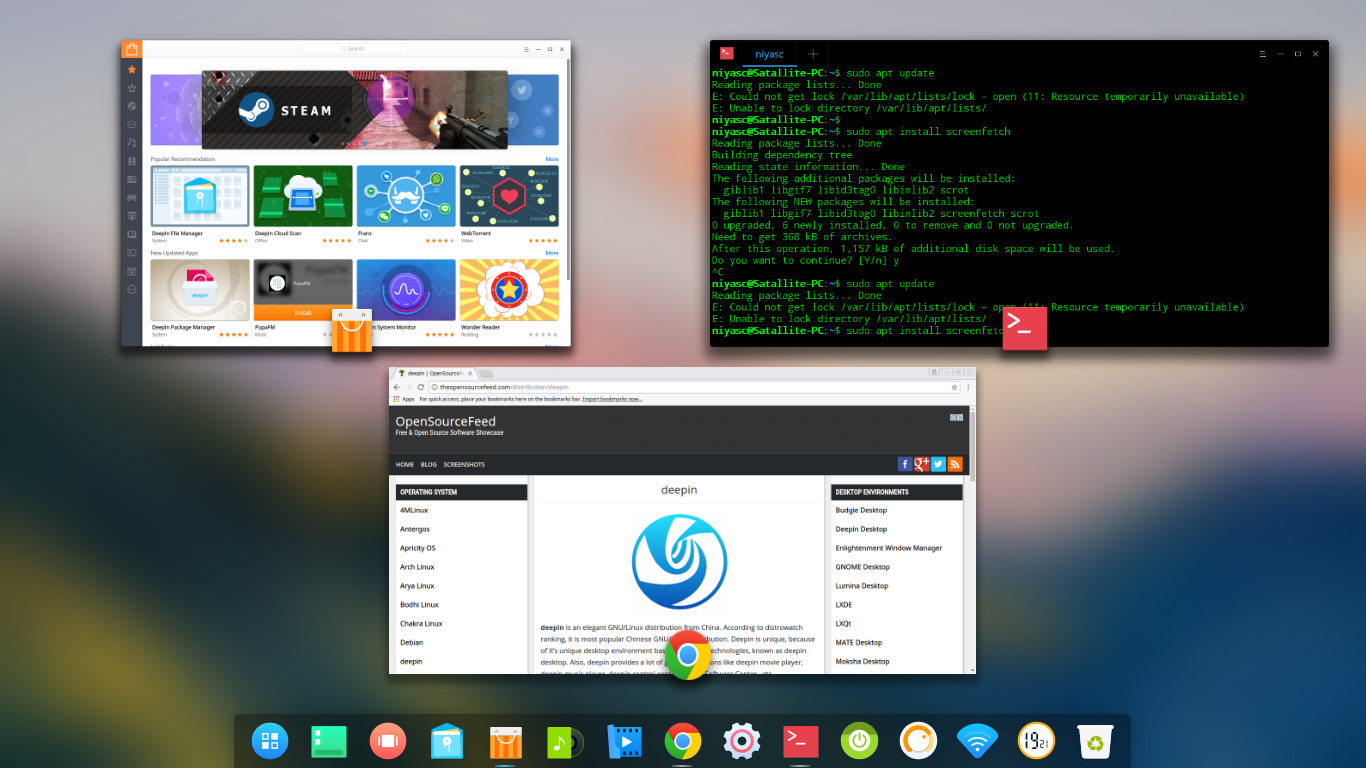1366x768 pixels.
Task: Open the RSS feed icon on the webpage
Action: click(954, 464)
